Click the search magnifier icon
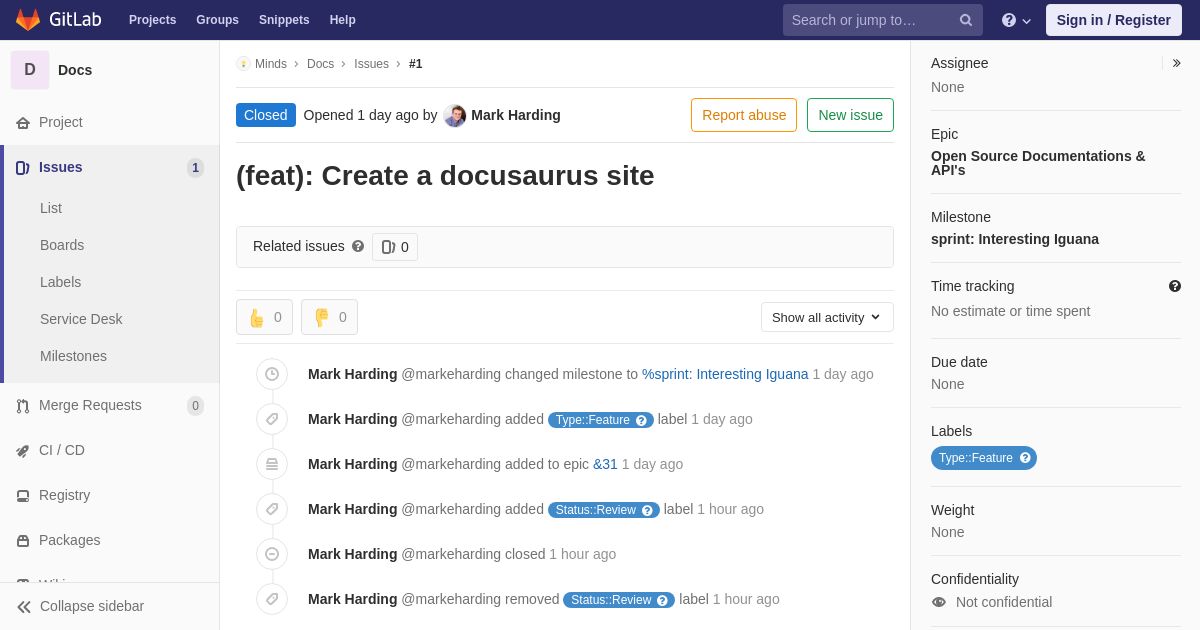The width and height of the screenshot is (1200, 630). (966, 20)
